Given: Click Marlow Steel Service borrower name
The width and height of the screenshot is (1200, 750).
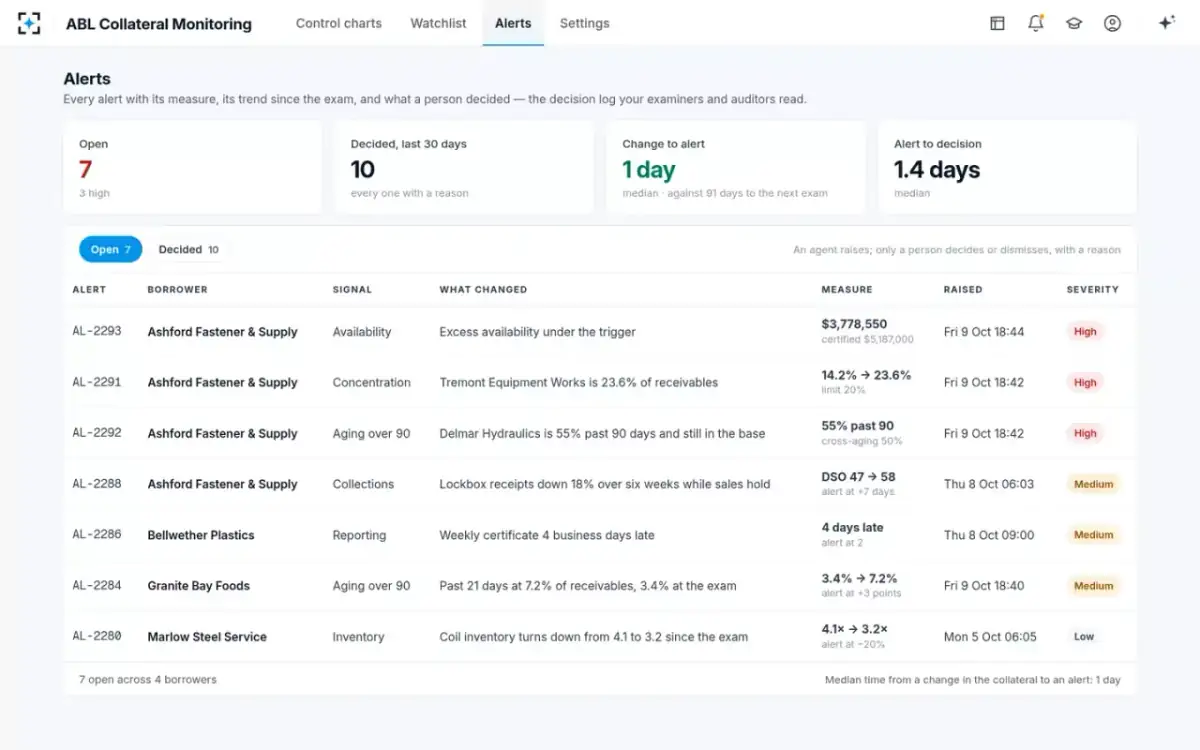Looking at the screenshot, I should pyautogui.click(x=207, y=637).
